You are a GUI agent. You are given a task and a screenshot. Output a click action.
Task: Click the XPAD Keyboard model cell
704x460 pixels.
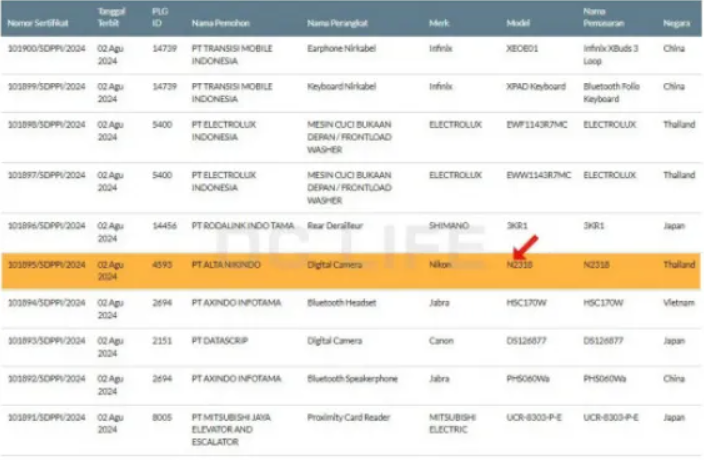point(536,86)
